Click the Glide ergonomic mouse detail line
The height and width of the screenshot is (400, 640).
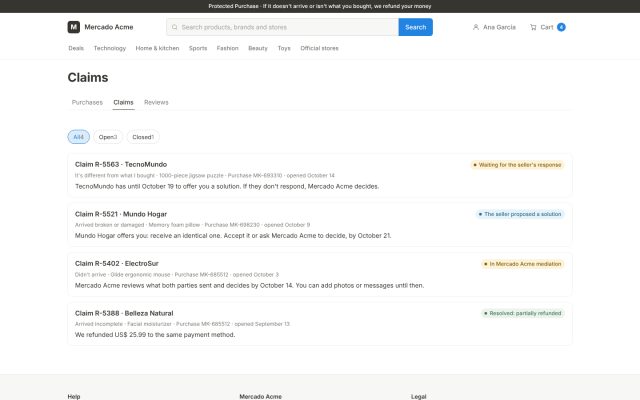point(177,275)
